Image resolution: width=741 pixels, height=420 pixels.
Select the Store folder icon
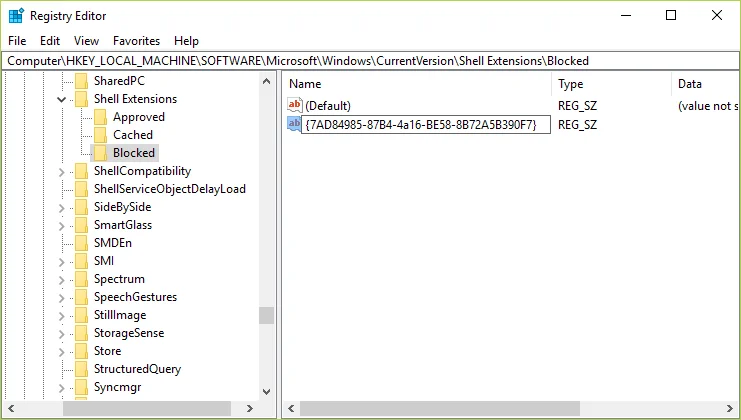81,351
